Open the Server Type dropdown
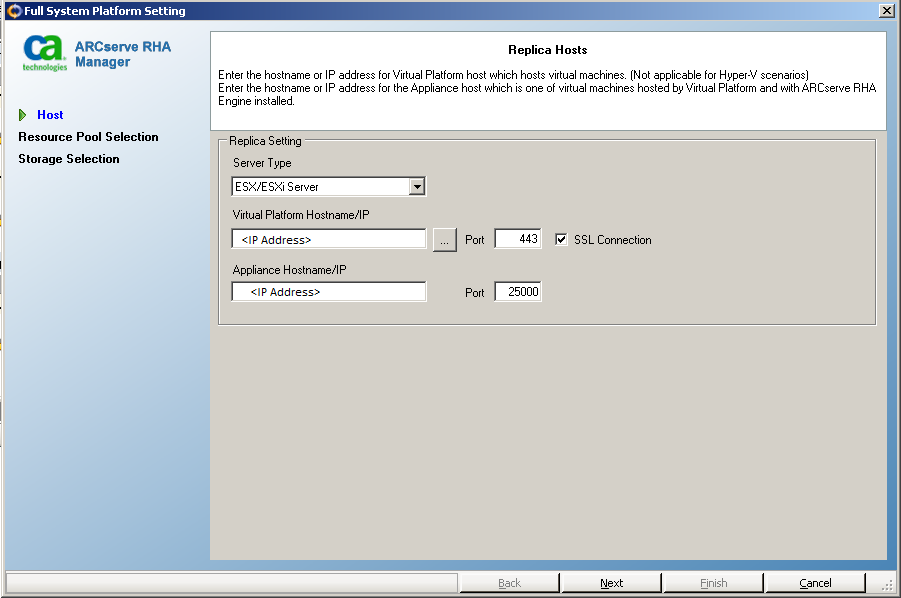The width and height of the screenshot is (901, 598). [x=417, y=187]
